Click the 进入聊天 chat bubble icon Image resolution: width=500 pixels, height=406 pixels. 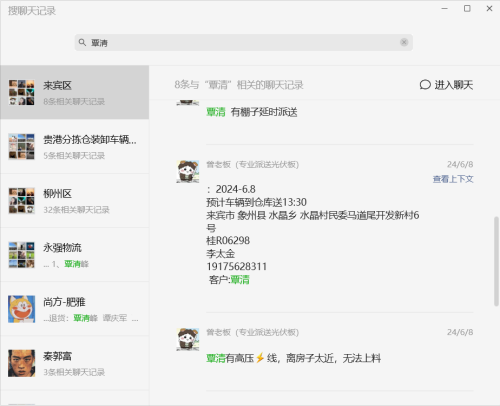[x=425, y=85]
